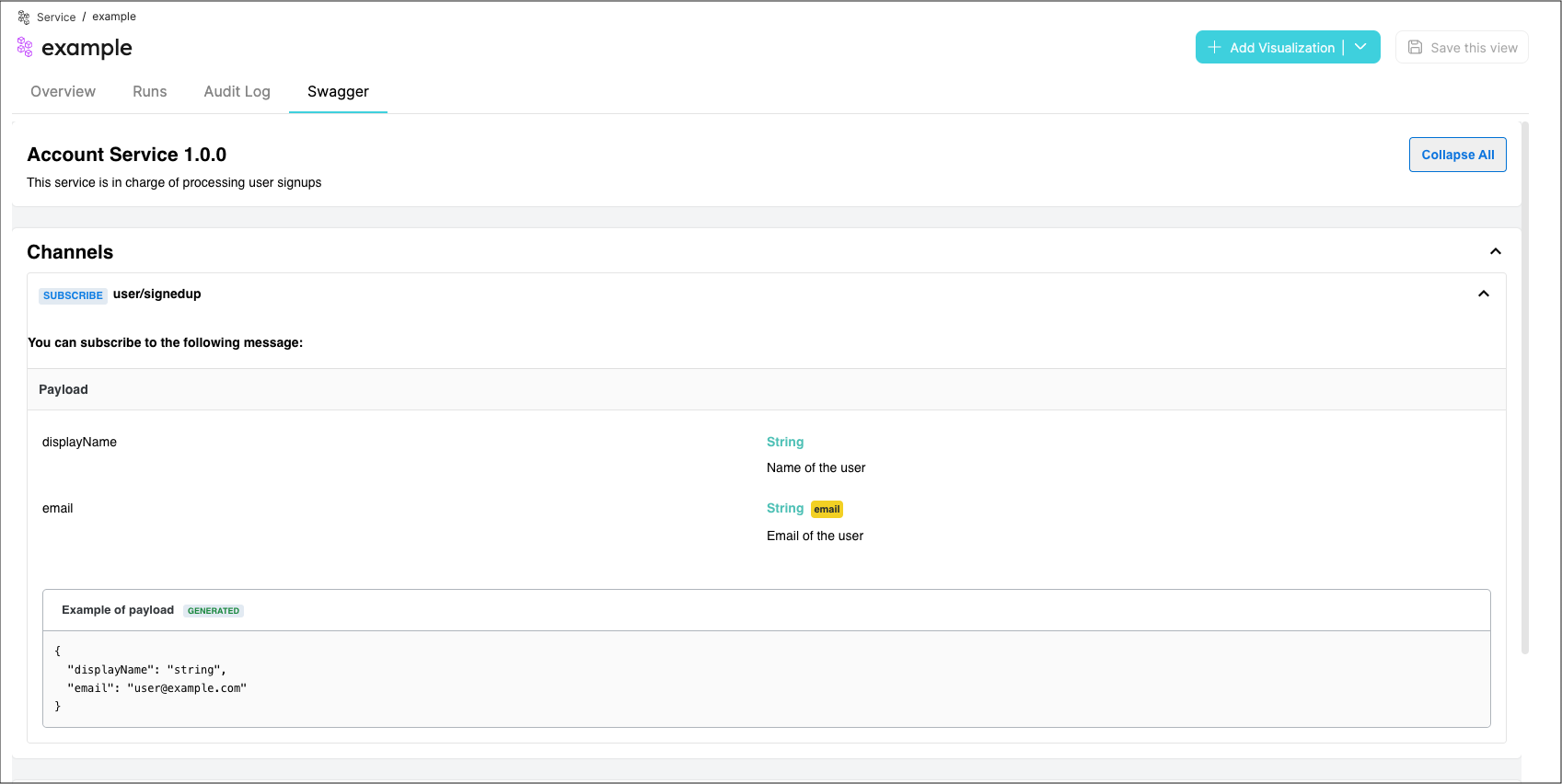Screen dimensions: 1562x784
Task: Collapse the user/signedup channel
Action: [x=1483, y=294]
